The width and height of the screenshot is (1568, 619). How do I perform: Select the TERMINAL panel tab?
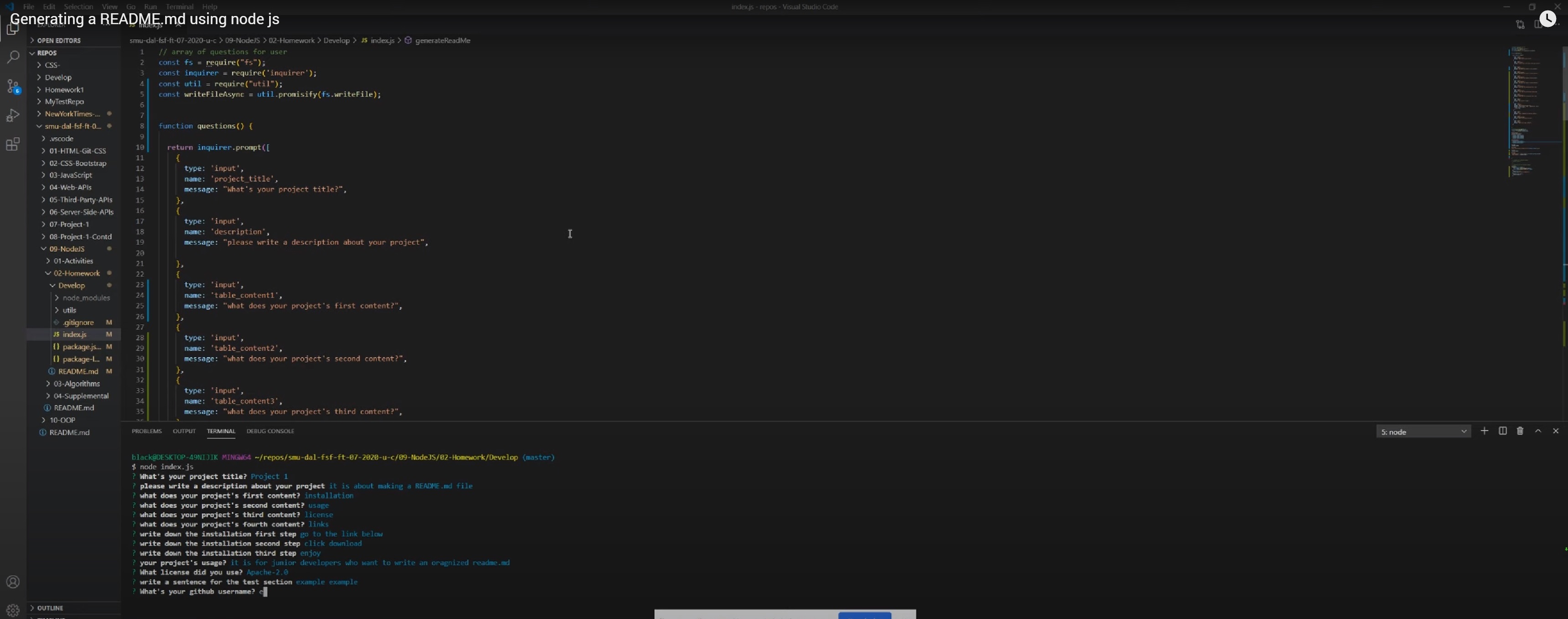point(221,431)
